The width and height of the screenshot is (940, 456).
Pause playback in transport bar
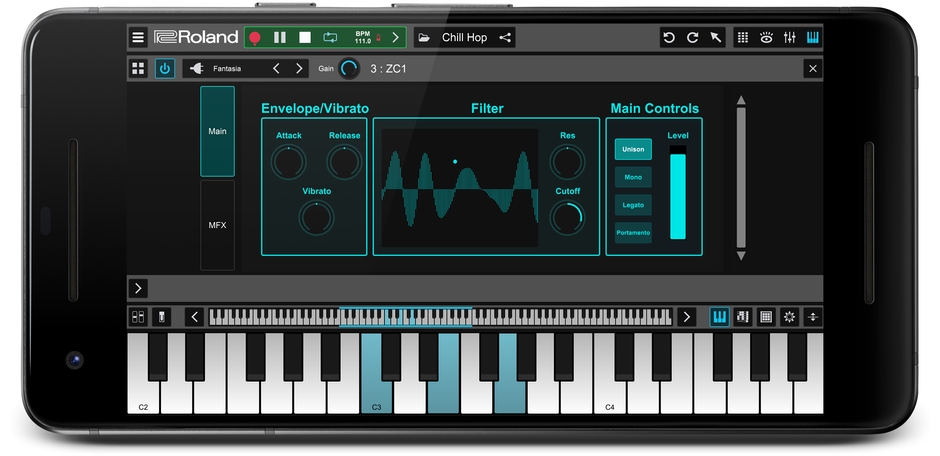click(x=280, y=38)
